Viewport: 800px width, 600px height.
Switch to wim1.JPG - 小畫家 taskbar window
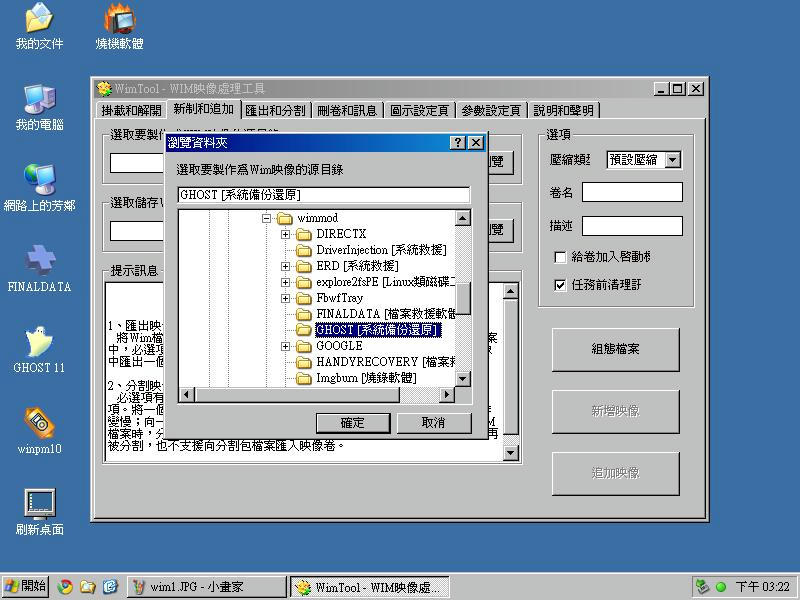206,587
